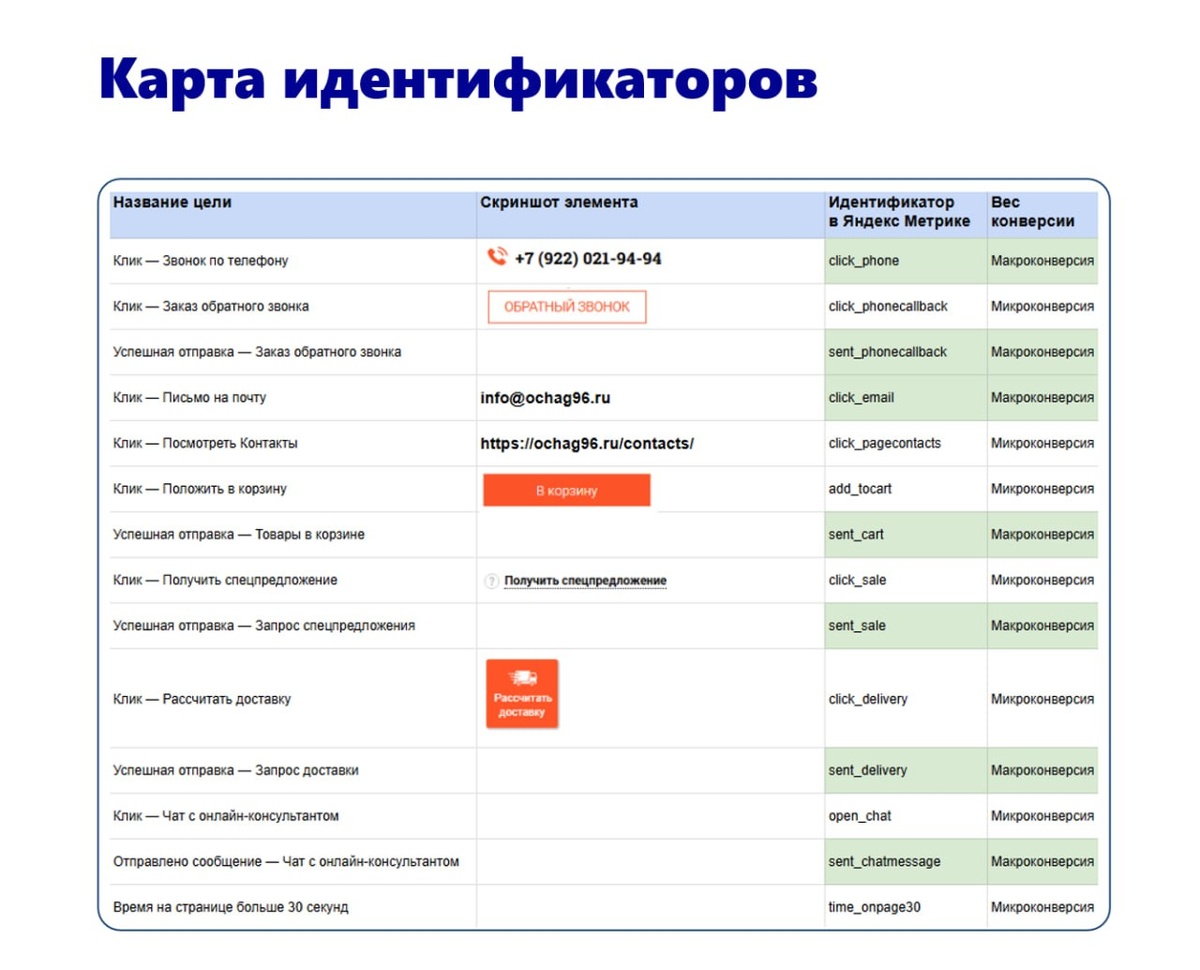Click the orange phone handset icon
Screen dimensions: 1200x970
[497, 257]
